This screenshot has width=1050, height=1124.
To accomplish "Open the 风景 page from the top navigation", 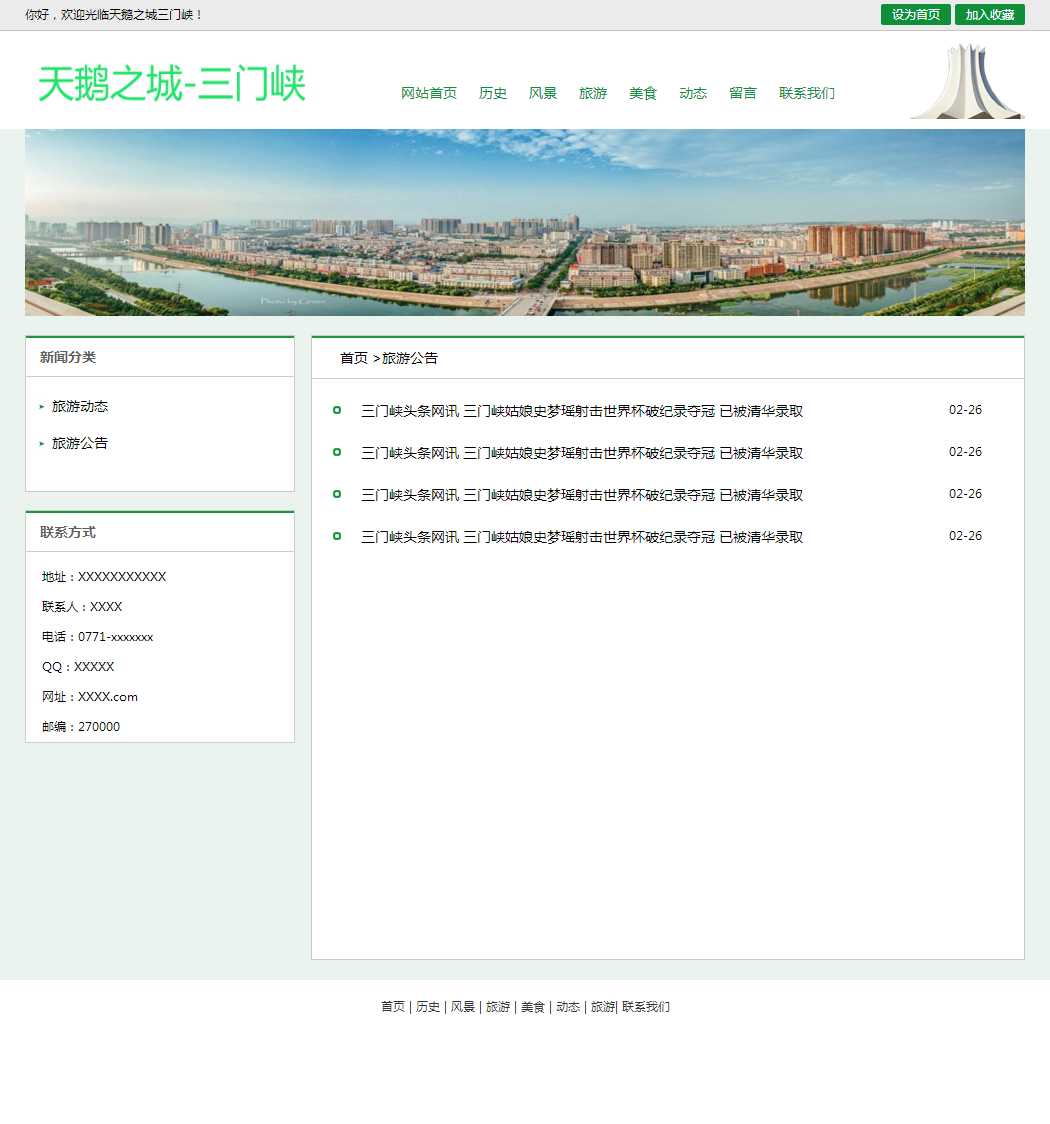I will coord(542,93).
